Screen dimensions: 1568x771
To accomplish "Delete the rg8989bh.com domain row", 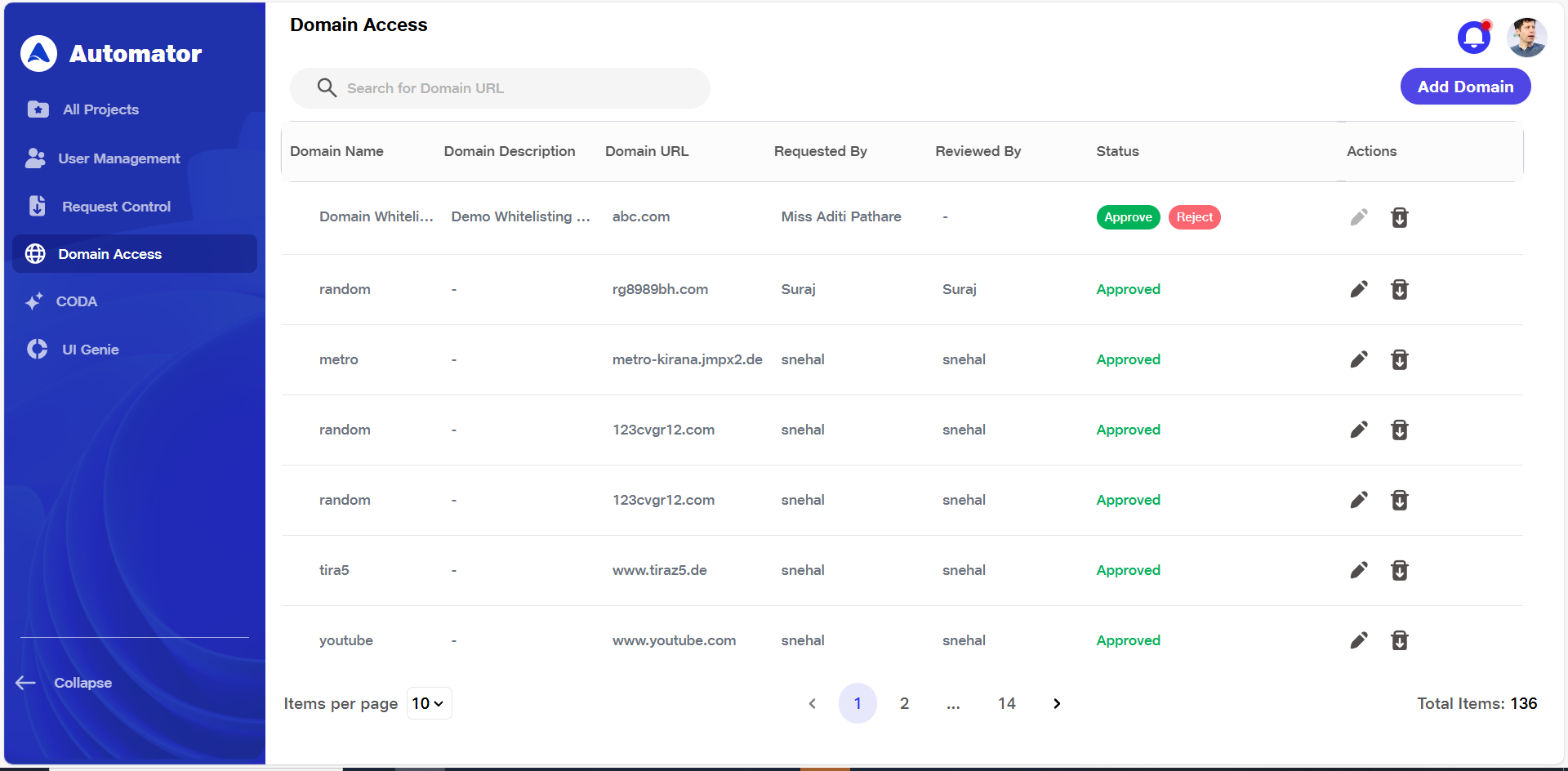I will point(1399,290).
